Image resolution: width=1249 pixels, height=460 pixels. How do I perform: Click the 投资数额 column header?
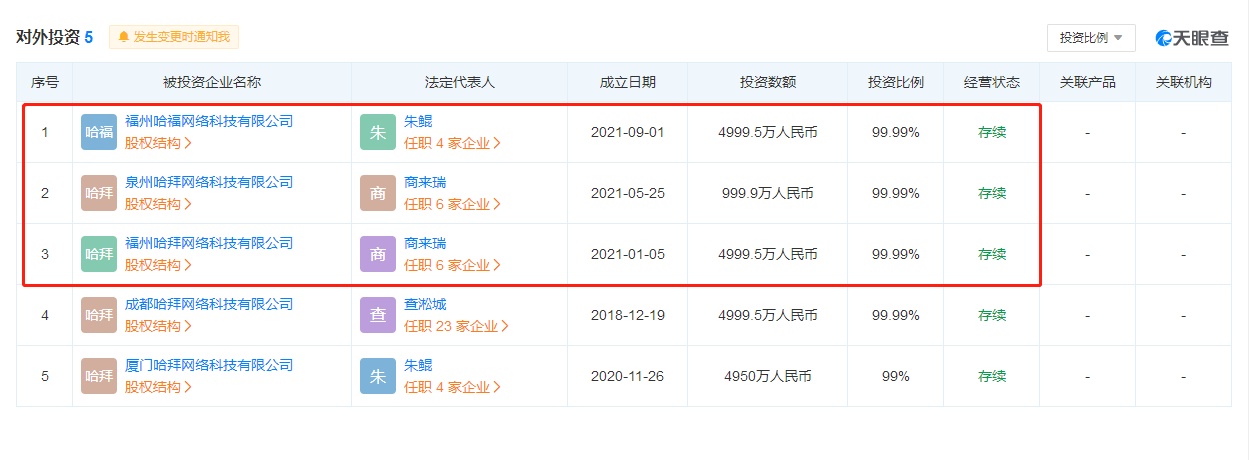(768, 82)
